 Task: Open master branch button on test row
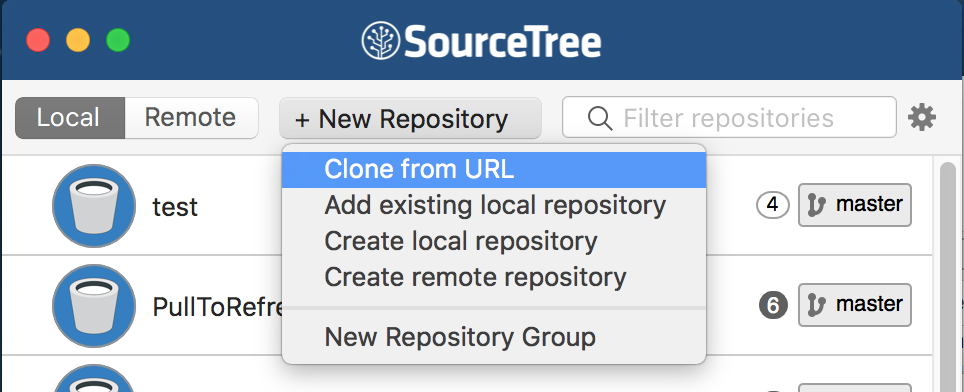pyautogui.click(x=855, y=205)
